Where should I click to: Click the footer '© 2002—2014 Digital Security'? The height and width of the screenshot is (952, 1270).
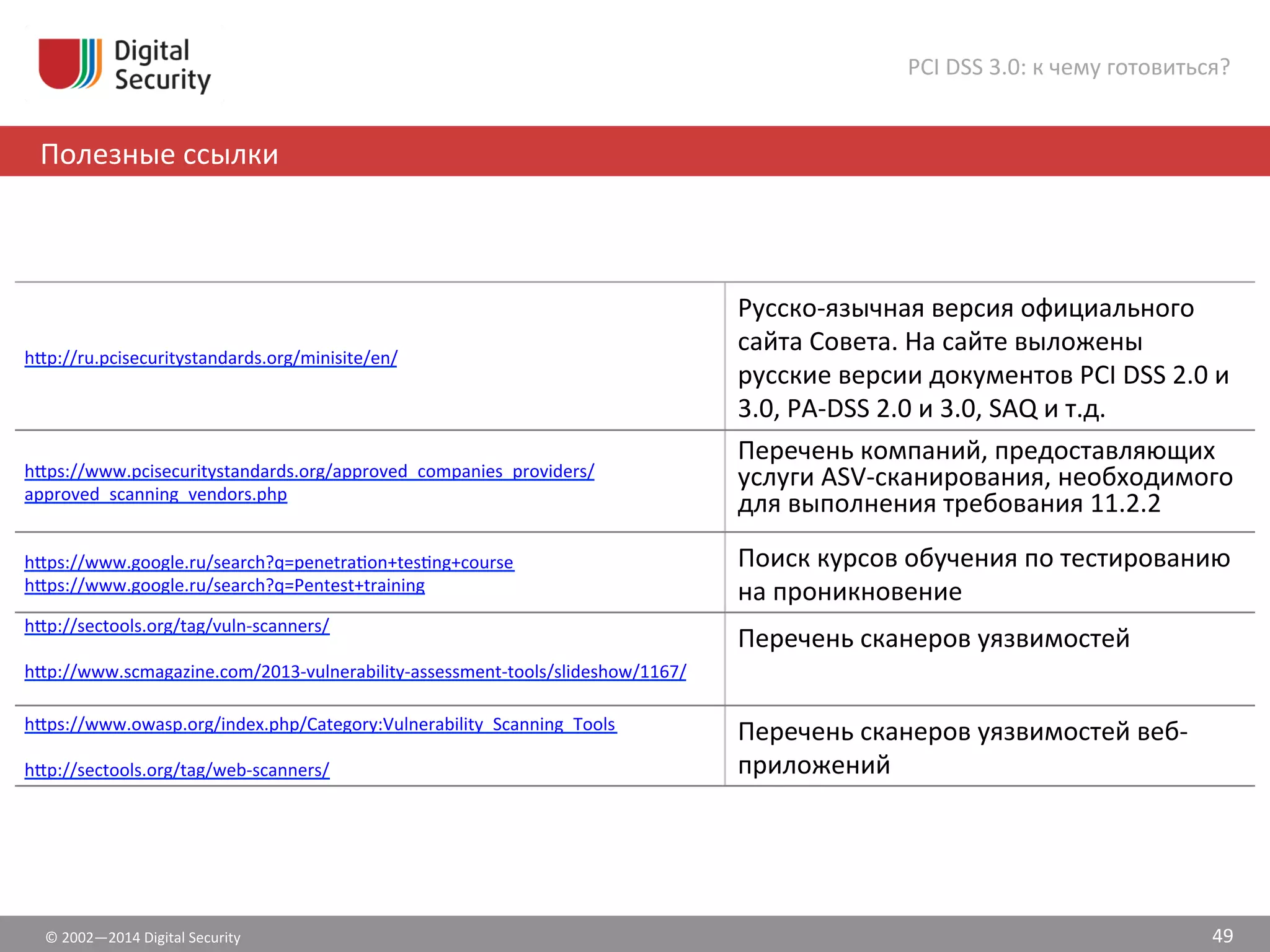pyautogui.click(x=143, y=937)
